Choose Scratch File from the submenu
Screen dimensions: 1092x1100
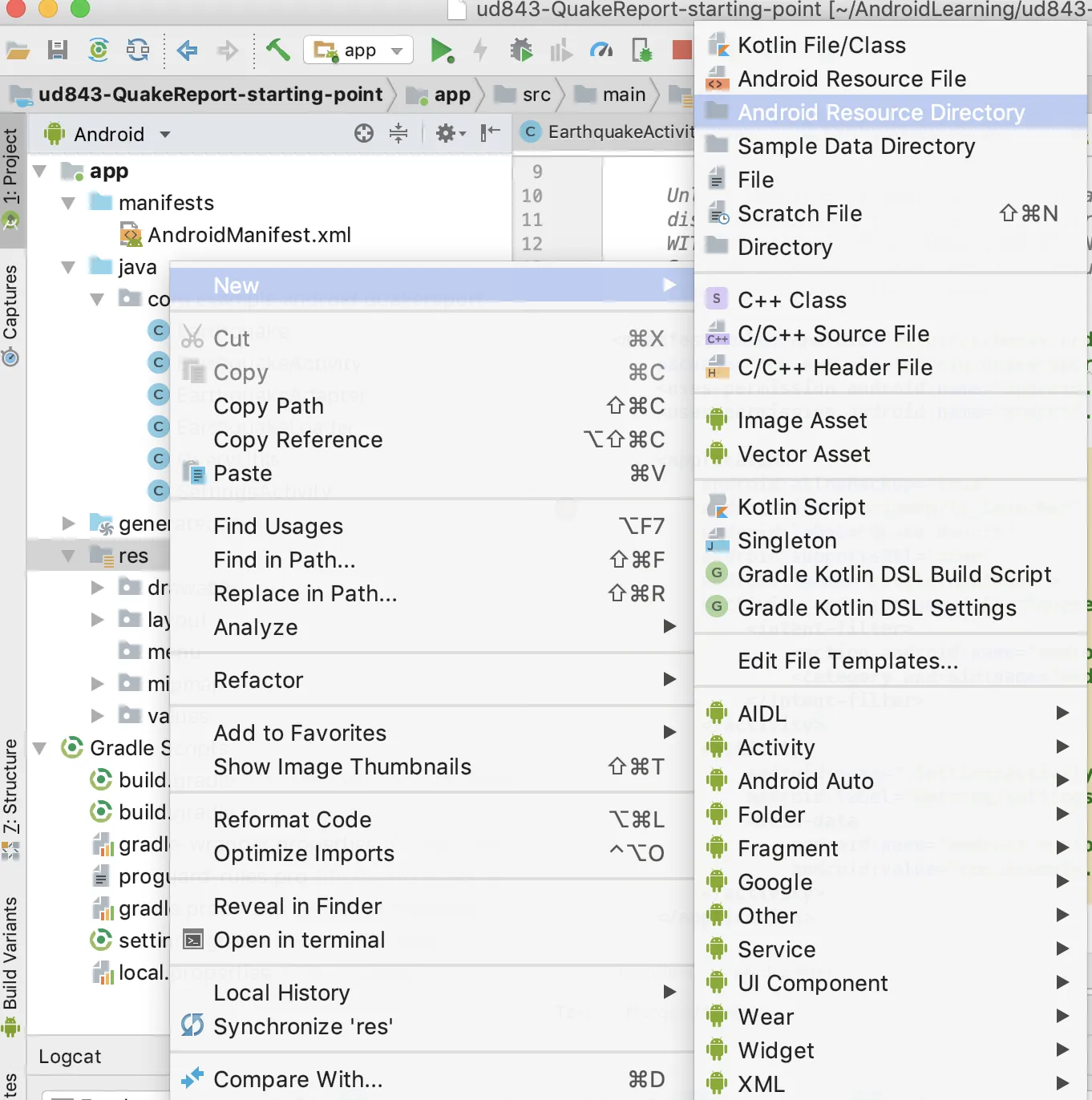(x=890, y=213)
